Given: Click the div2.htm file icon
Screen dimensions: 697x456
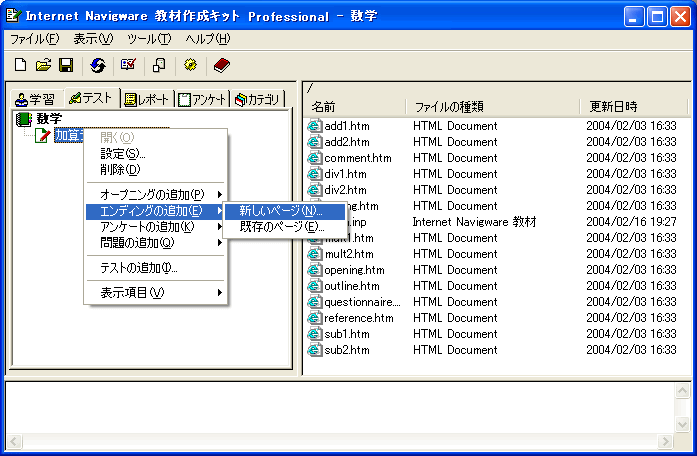Looking at the screenshot, I should 314,190.
